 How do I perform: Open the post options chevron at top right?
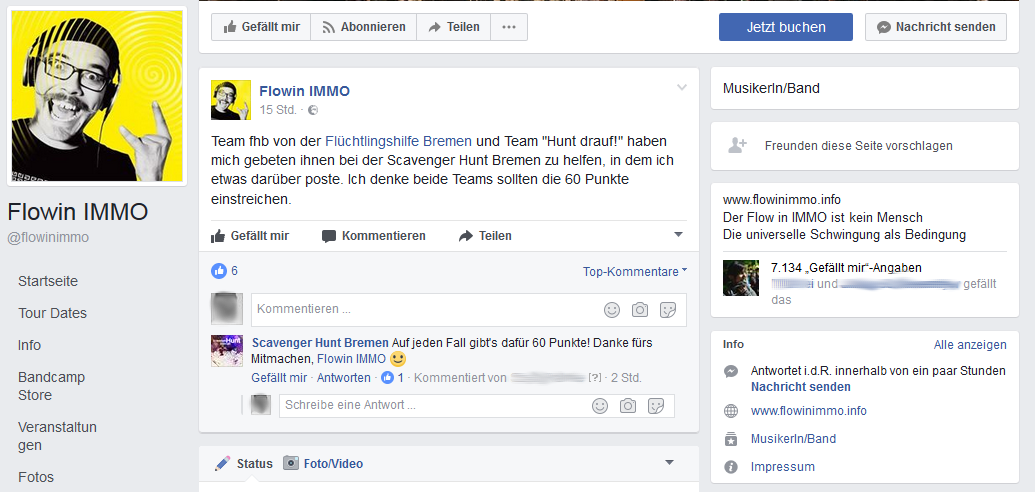(682, 88)
